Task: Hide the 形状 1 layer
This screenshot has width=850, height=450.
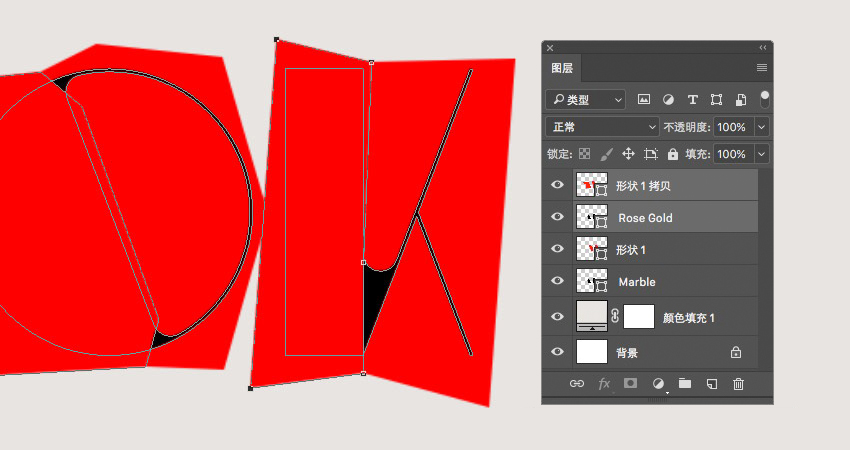Action: pyautogui.click(x=557, y=248)
